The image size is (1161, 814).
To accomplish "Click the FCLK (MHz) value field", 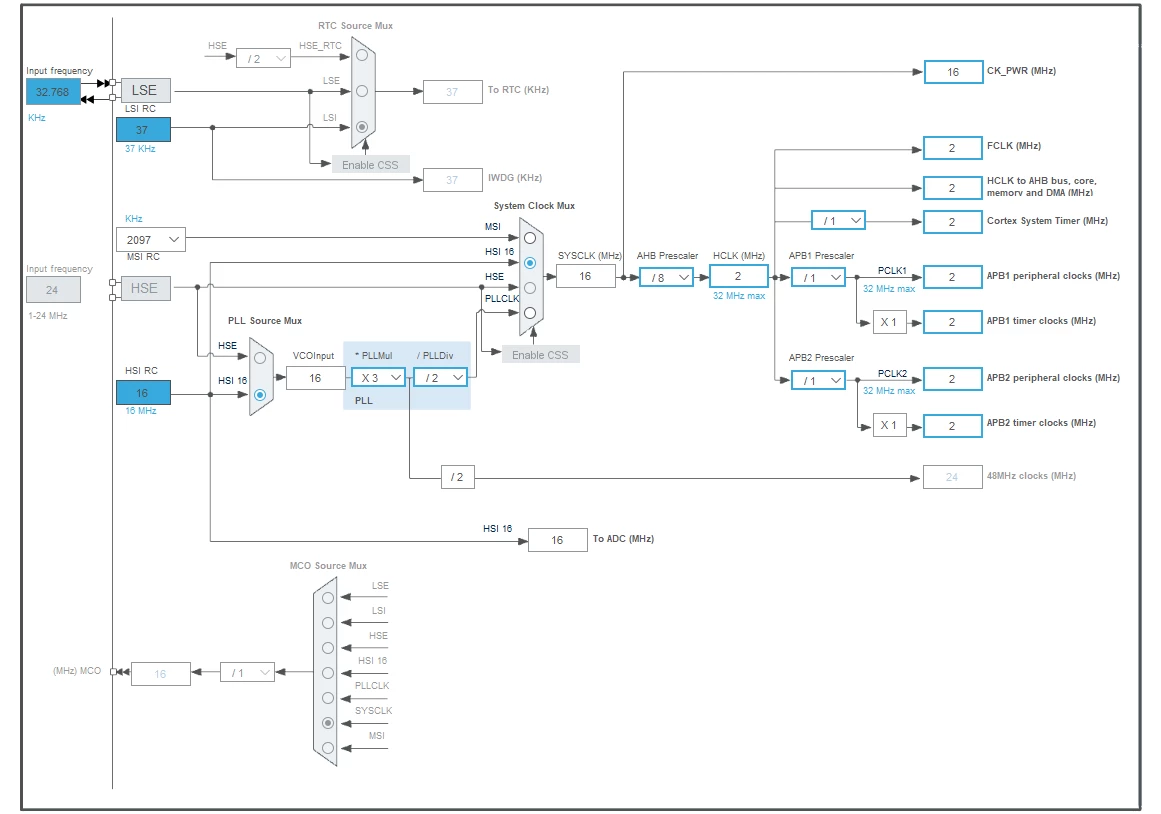I will click(x=953, y=148).
